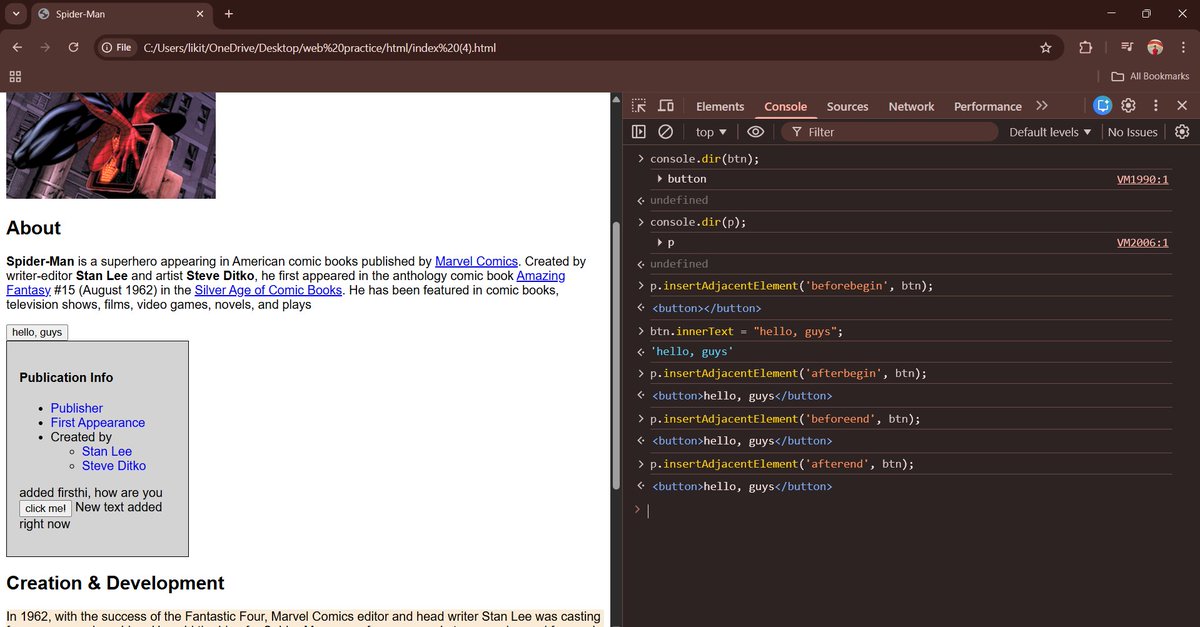Select the inspect element cursor tool
The height and width of the screenshot is (627, 1200).
click(638, 105)
